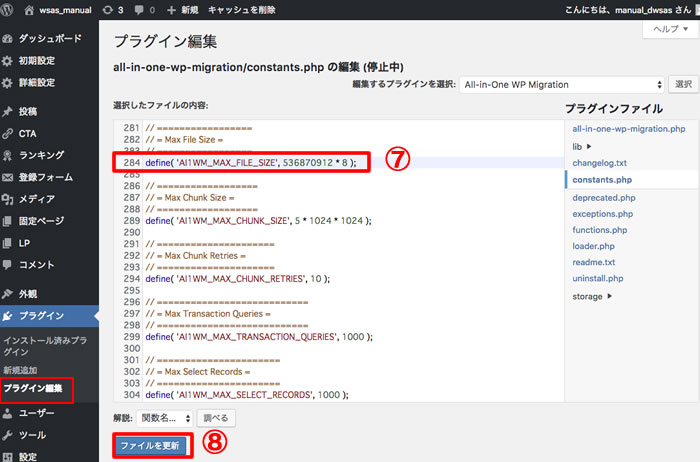Open the updates icon showing 3
Image resolution: width=700 pixels, height=462 pixels.
pyautogui.click(x=108, y=10)
